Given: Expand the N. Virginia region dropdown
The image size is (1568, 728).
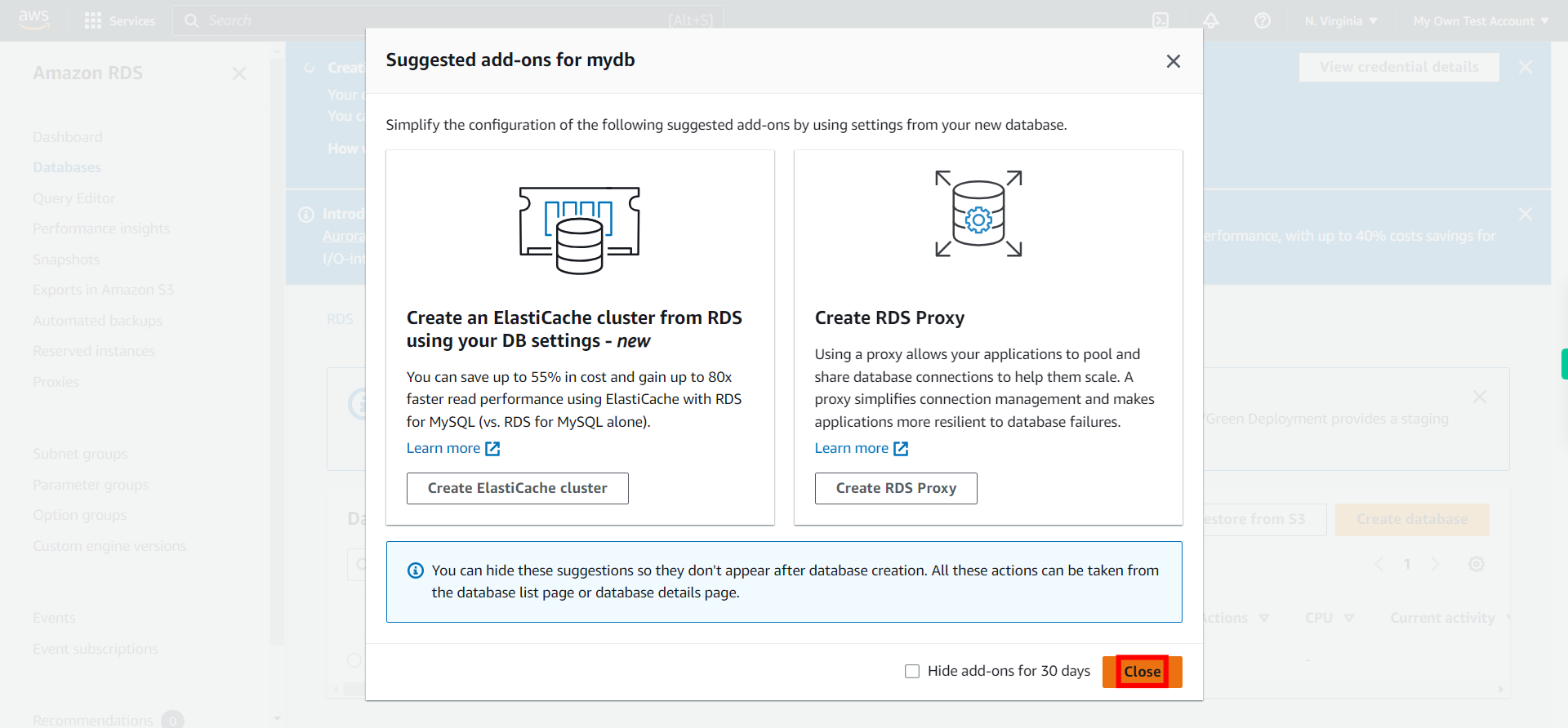Looking at the screenshot, I should [1341, 21].
